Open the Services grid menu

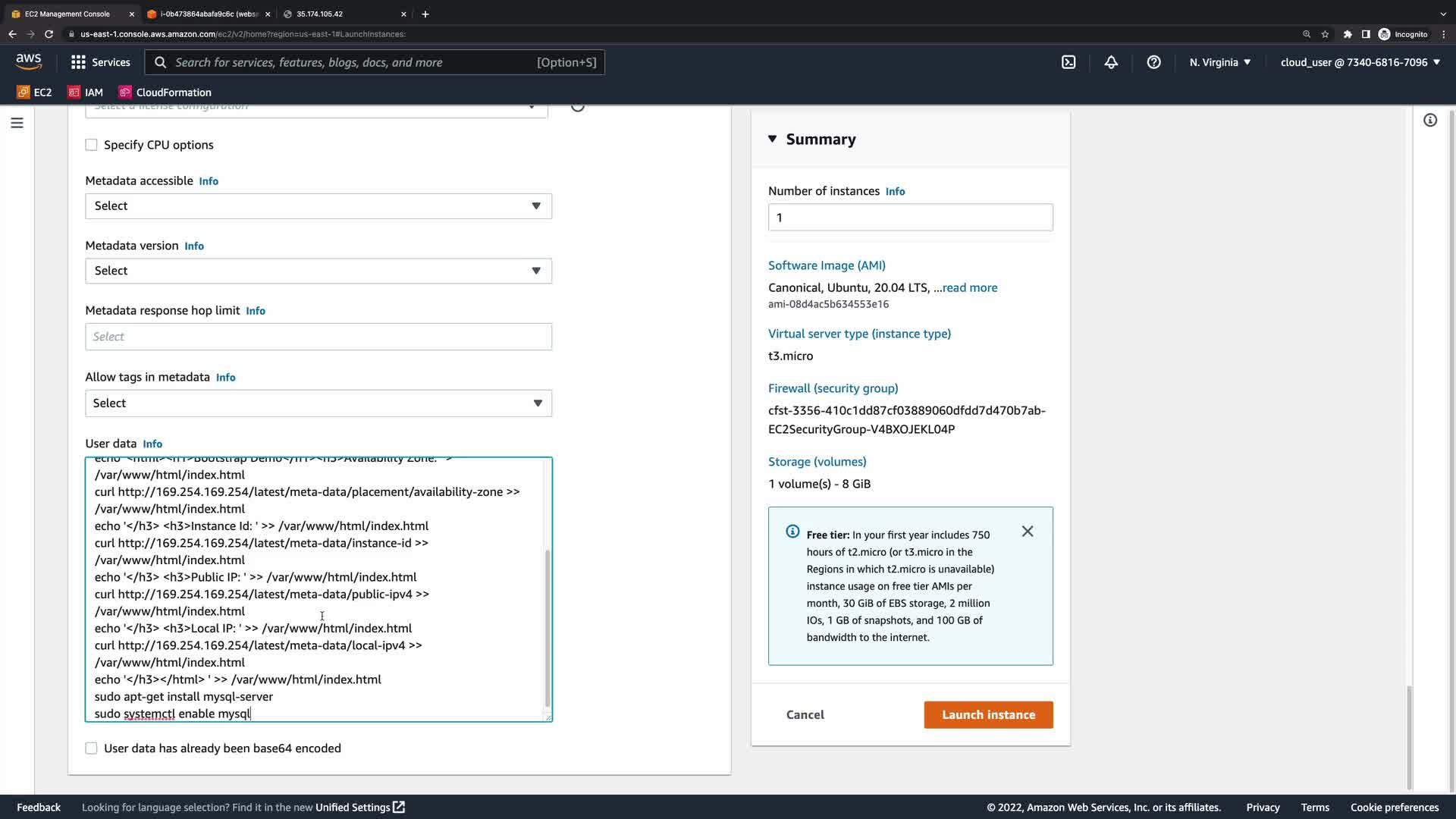(x=100, y=62)
